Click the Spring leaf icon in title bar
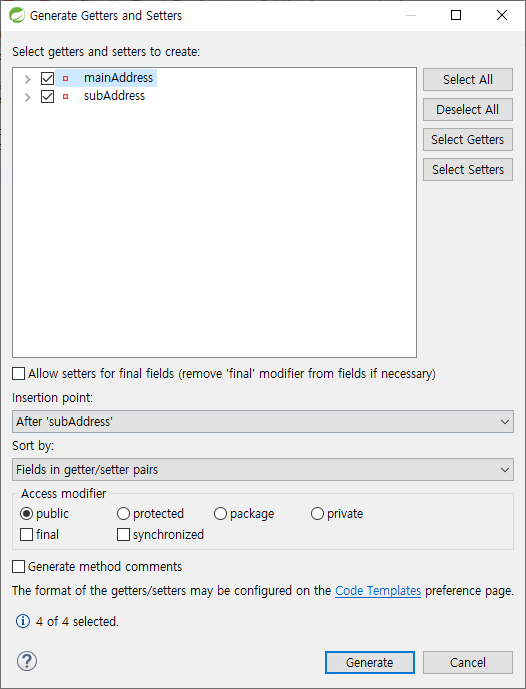This screenshot has width=526, height=689. point(17,15)
